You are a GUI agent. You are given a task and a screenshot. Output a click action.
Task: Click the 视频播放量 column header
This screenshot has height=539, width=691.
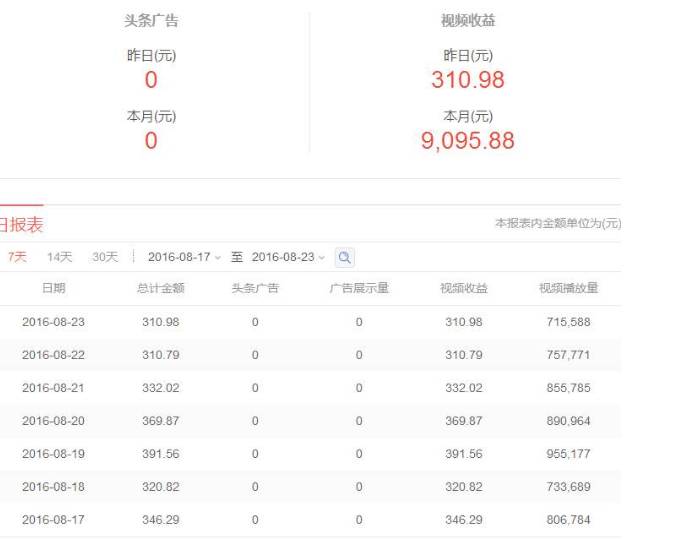click(x=568, y=288)
